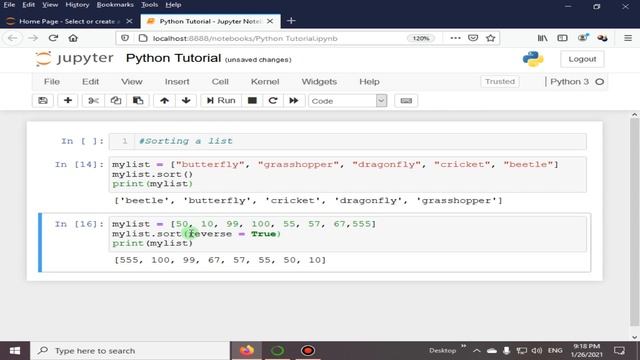This screenshot has width=640, height=360.
Task: Bookmark this page star icon
Action: [491, 38]
